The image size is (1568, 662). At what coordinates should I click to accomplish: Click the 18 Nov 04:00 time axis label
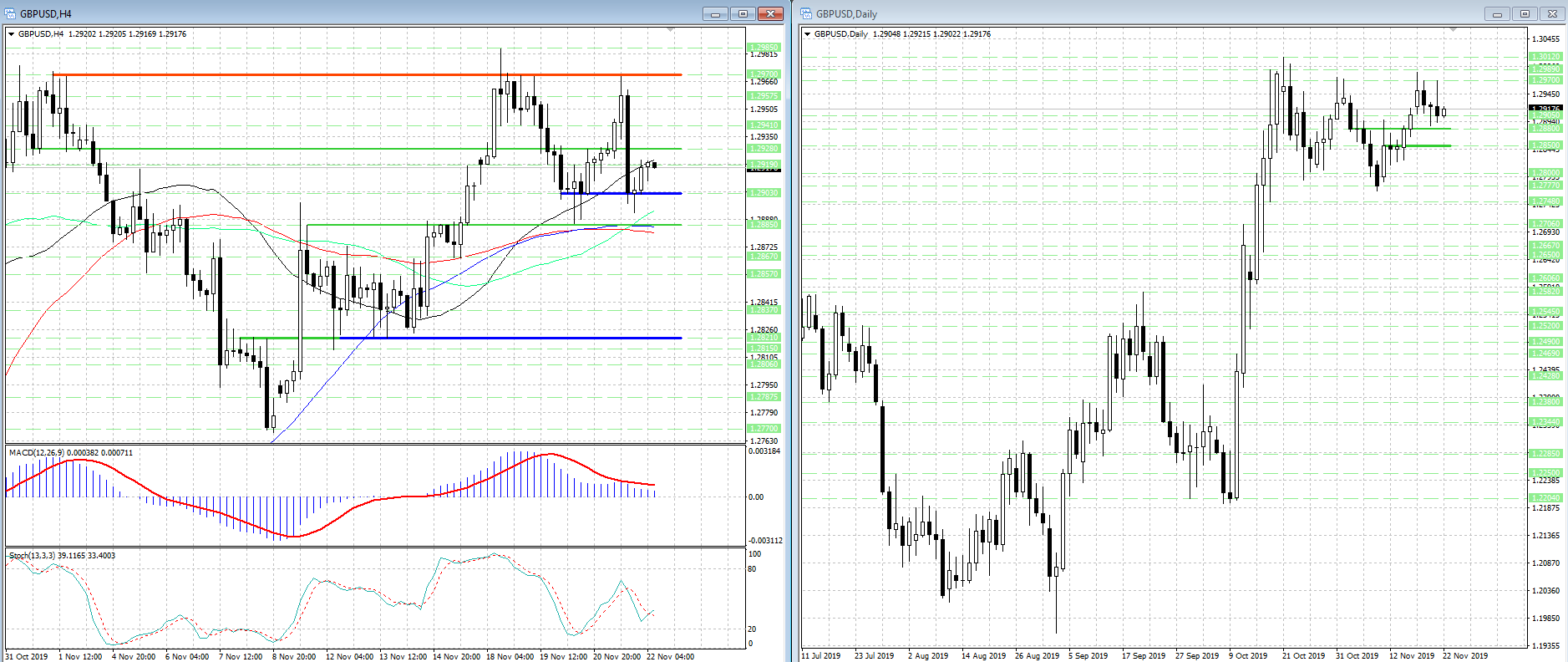tap(510, 656)
